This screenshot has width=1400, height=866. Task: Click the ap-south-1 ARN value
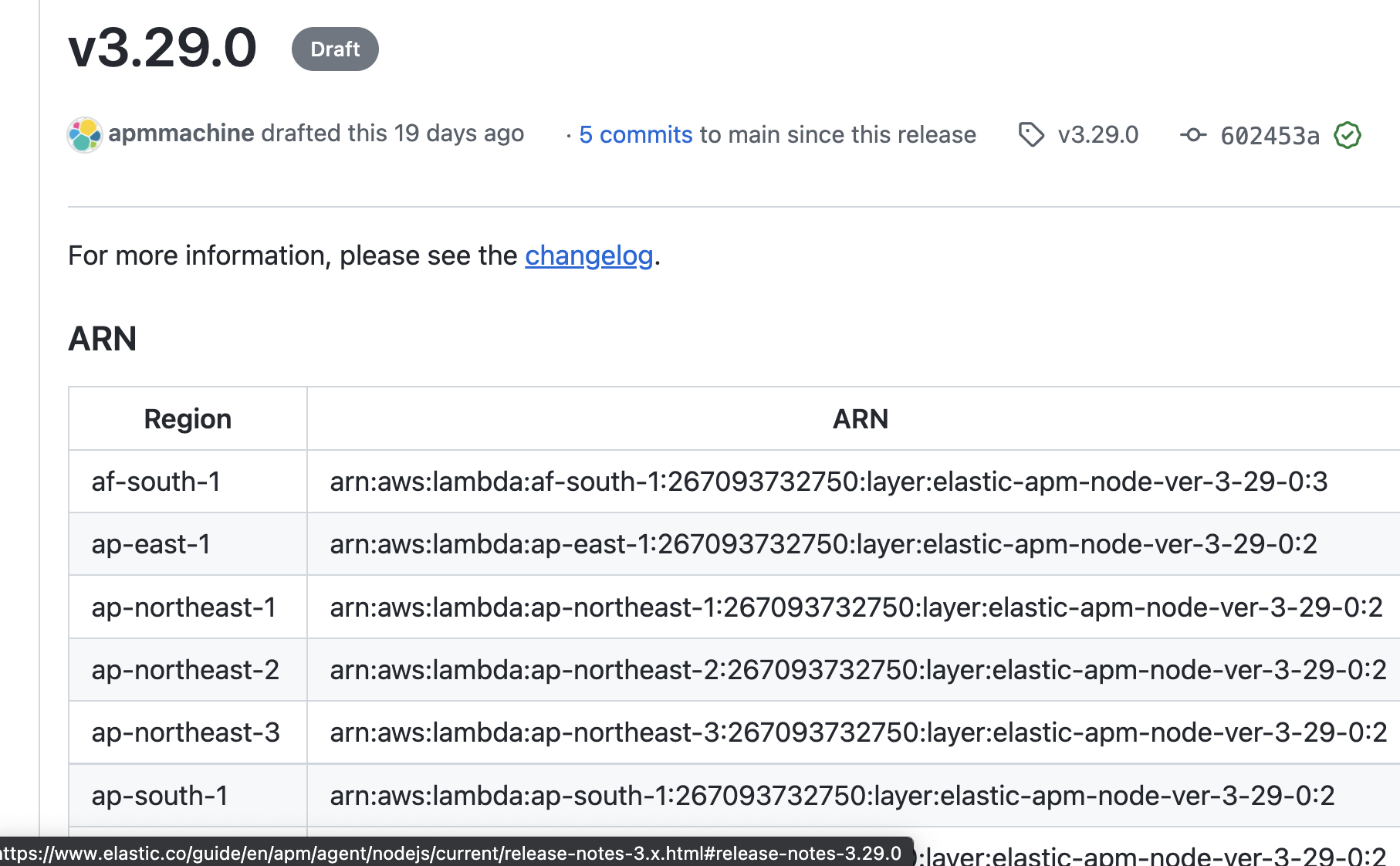tap(833, 796)
